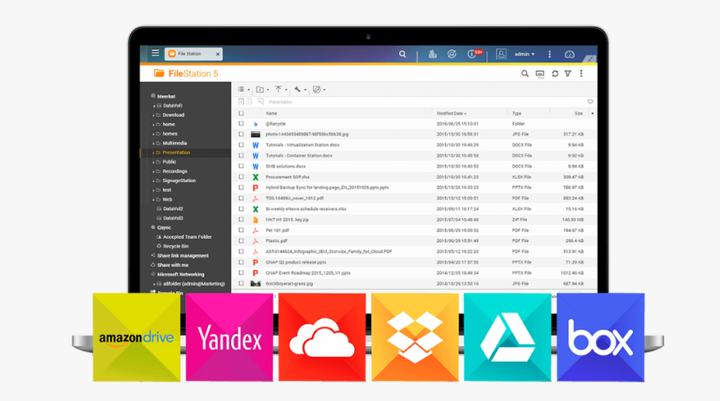Go forward with right navigation arrow
Image resolution: width=720 pixels, height=401 pixels.
[249, 102]
